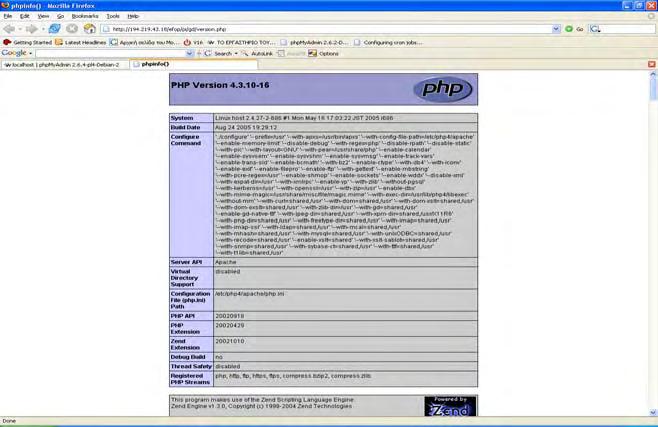658x427 pixels.
Task: Open the Tools menu
Action: (113, 16)
